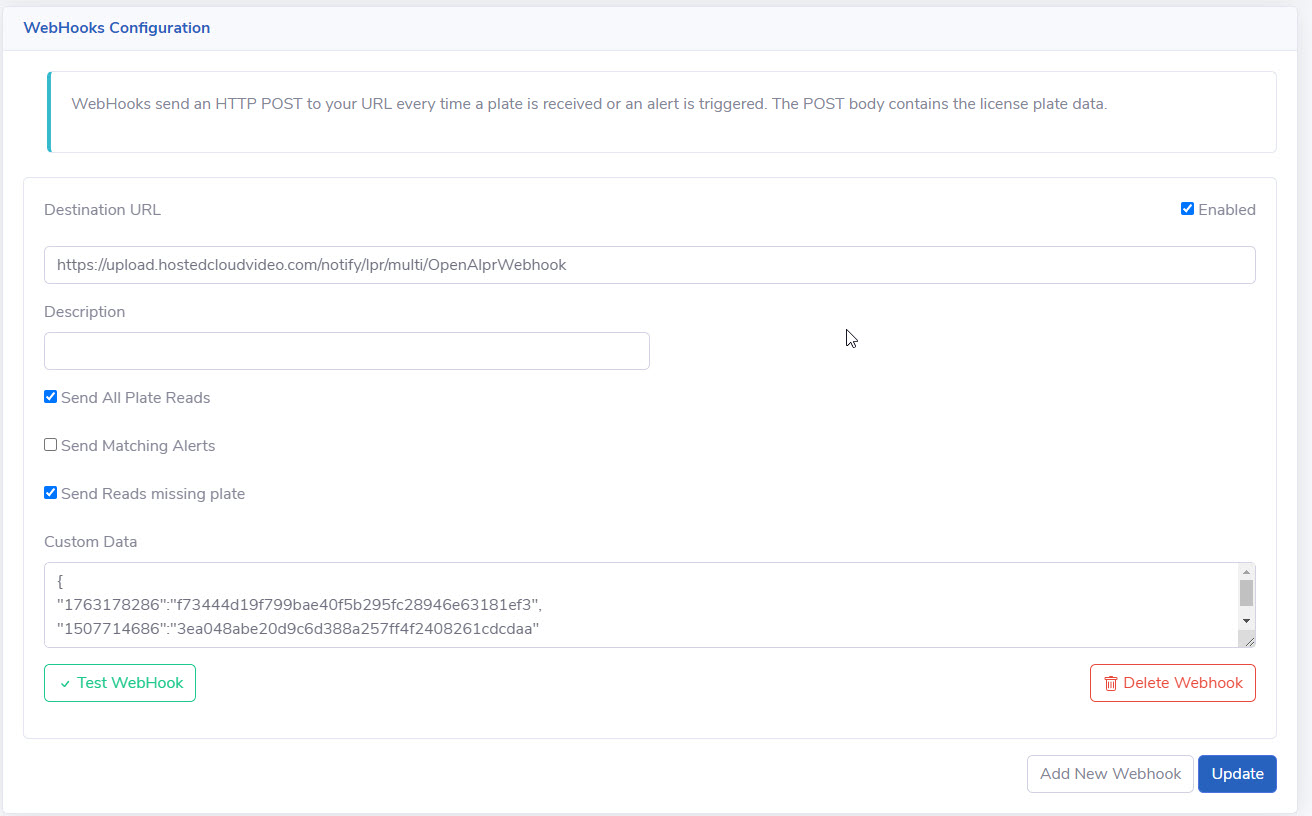
Task: Click the trash icon on Delete Webhook
Action: click(x=1110, y=684)
